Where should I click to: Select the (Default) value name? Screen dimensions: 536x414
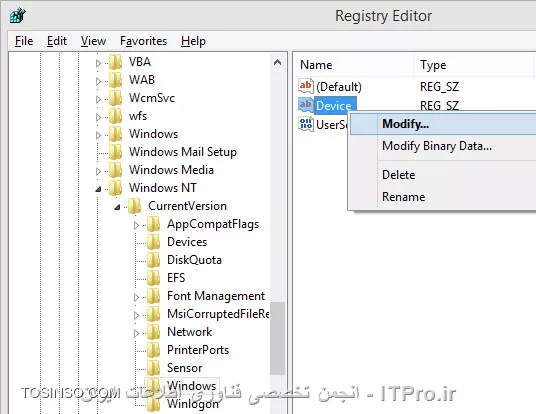pos(339,87)
